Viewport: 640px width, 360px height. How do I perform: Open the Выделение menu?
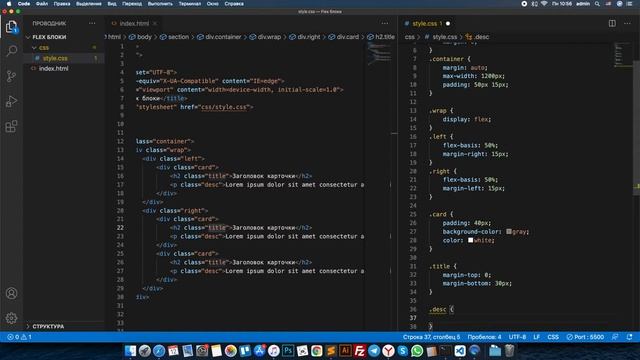[x=89, y=4]
